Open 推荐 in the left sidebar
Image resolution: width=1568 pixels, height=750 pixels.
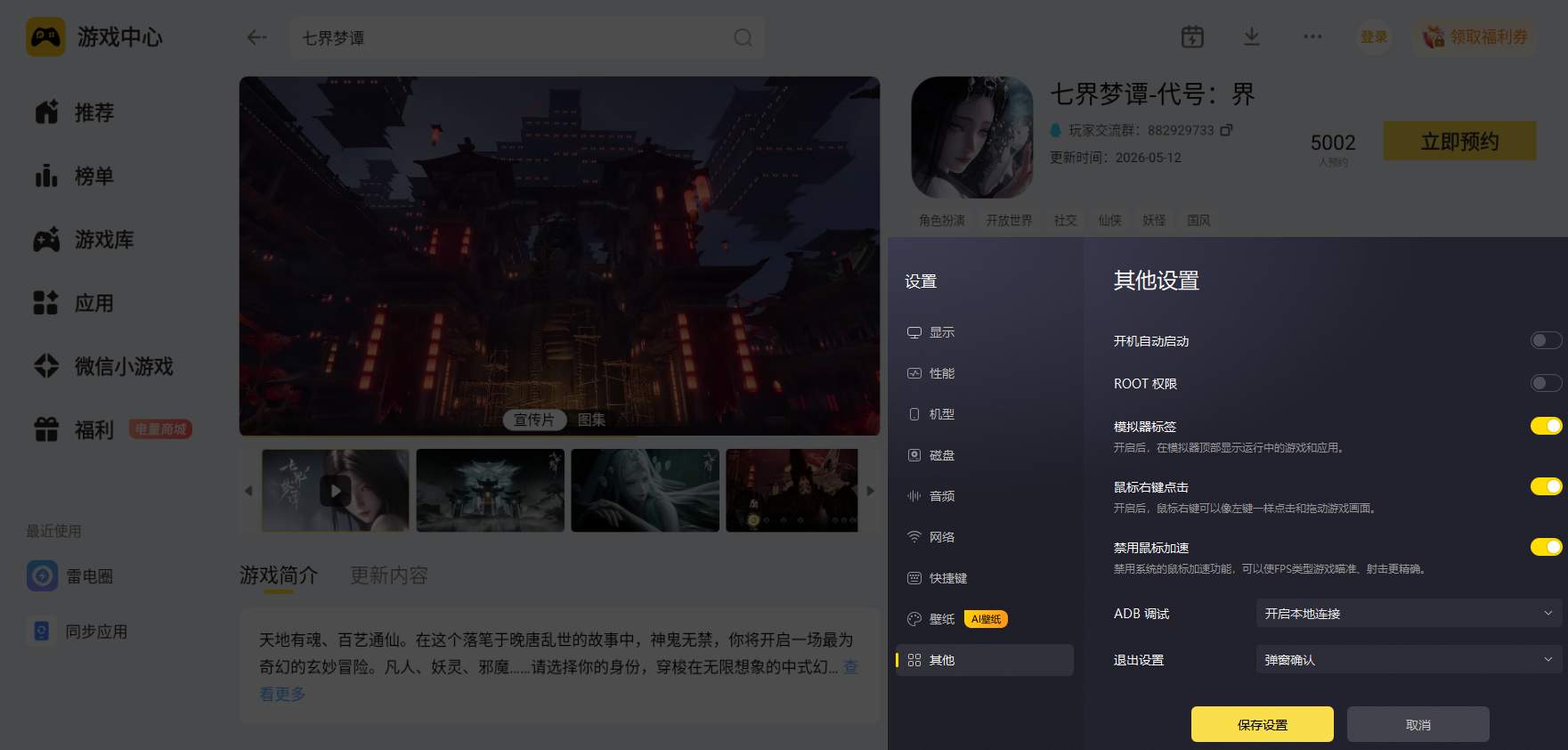pos(75,112)
